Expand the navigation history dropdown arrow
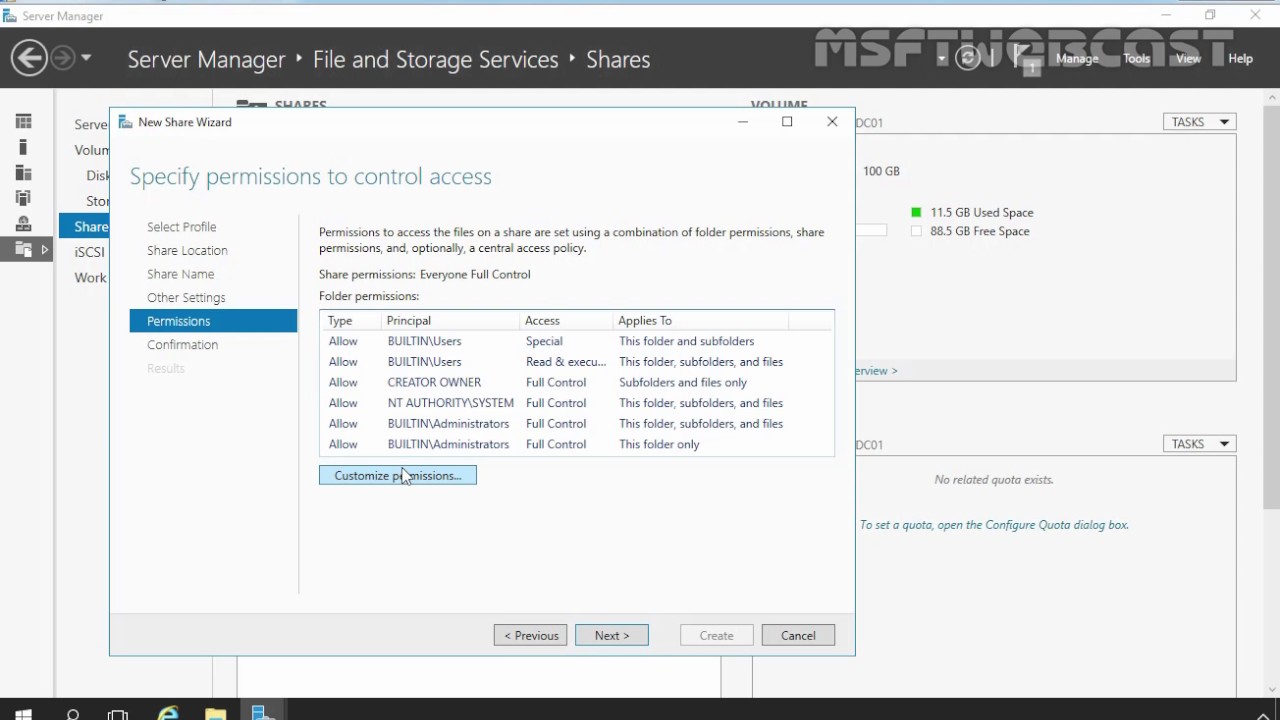 [86, 58]
